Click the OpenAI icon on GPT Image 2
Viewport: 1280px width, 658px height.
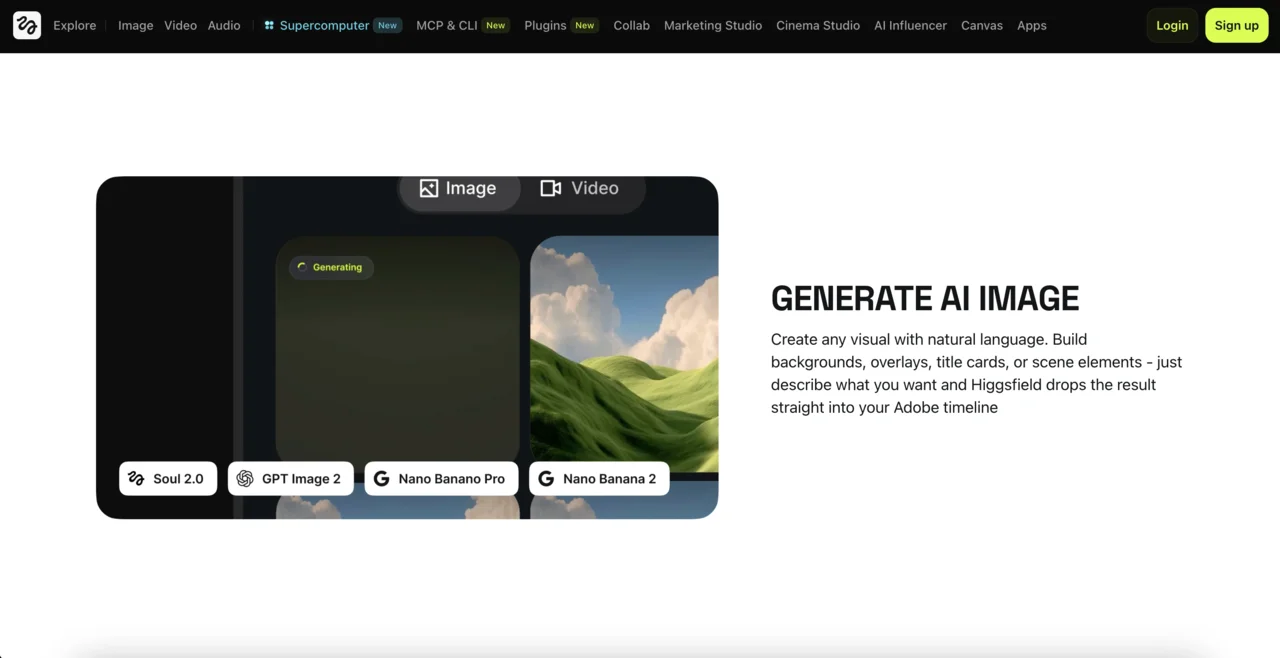(x=245, y=479)
